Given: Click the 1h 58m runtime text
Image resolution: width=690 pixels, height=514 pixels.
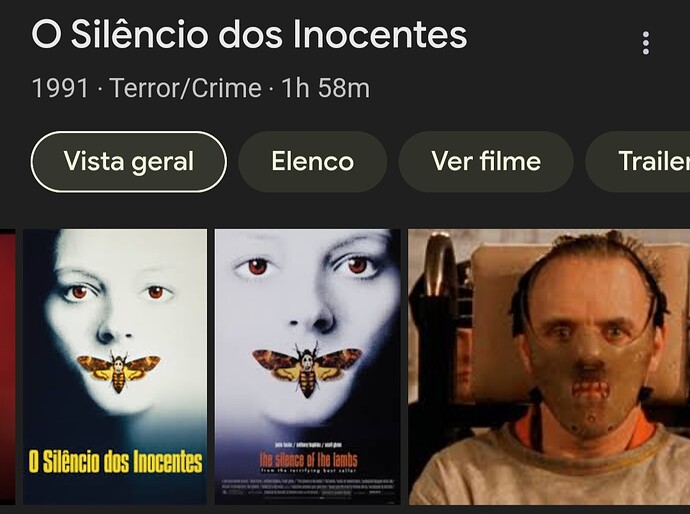Looking at the screenshot, I should 326,88.
